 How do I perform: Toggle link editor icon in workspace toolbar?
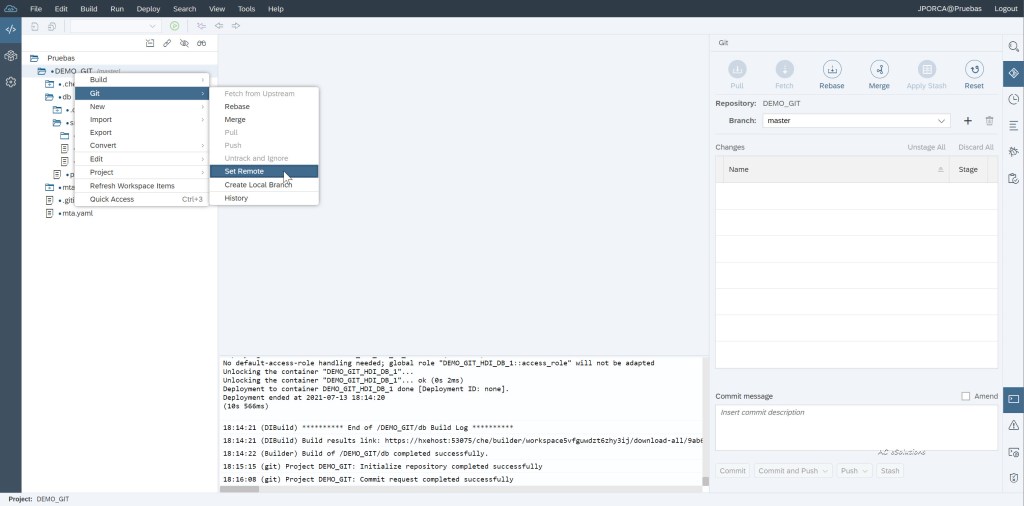[167, 43]
